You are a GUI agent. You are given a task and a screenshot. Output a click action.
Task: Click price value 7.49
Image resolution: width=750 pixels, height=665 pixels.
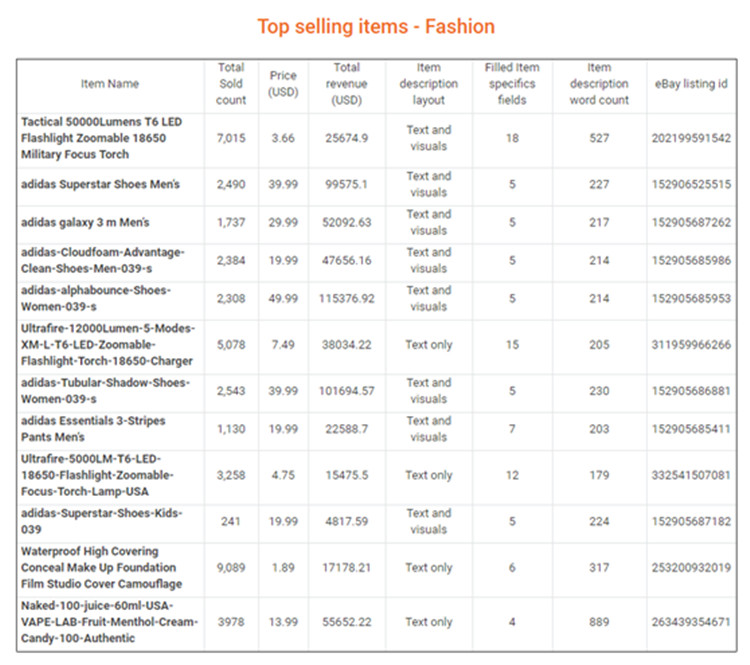coord(283,345)
